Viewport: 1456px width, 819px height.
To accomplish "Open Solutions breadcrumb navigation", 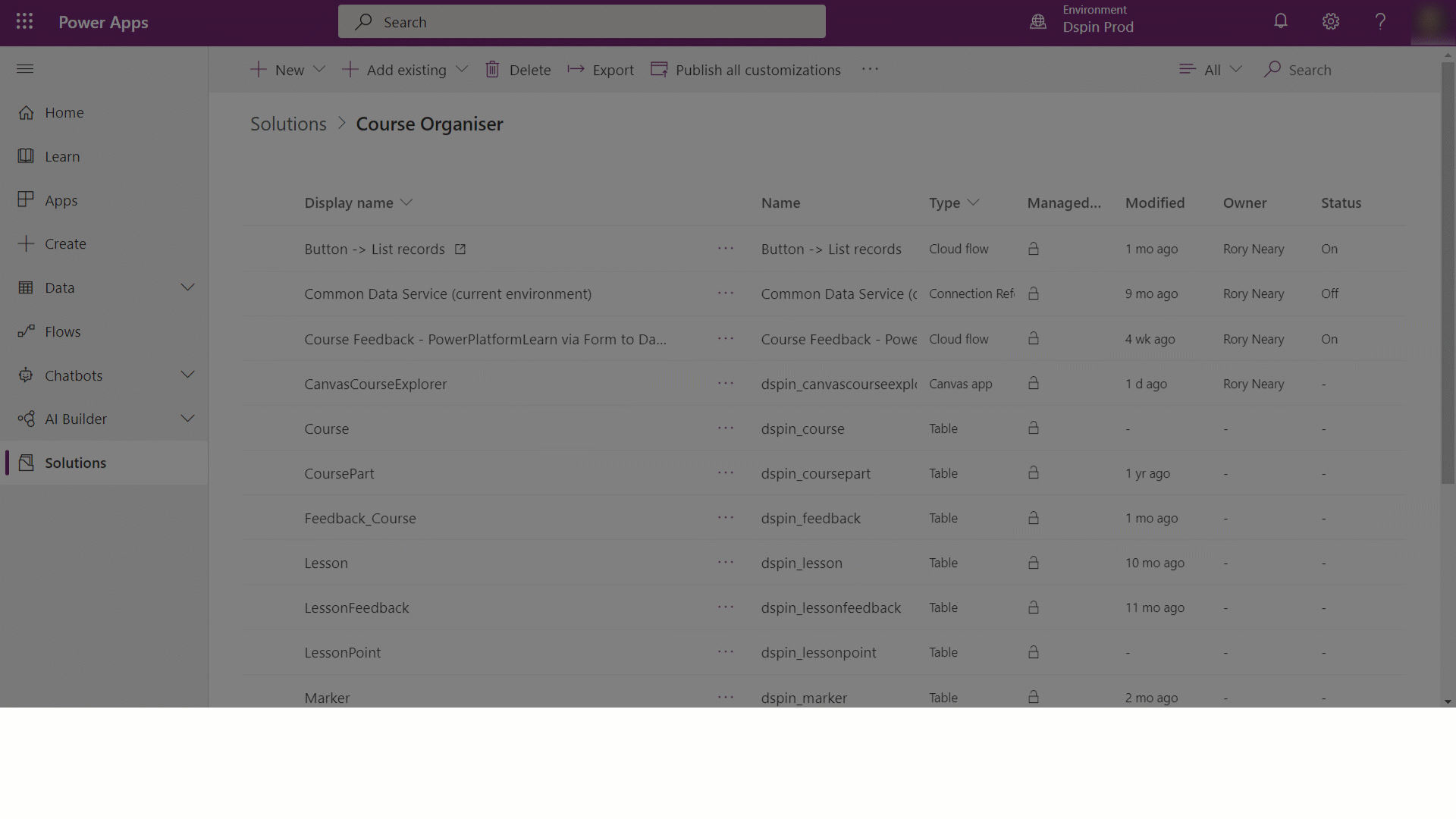I will (x=289, y=122).
